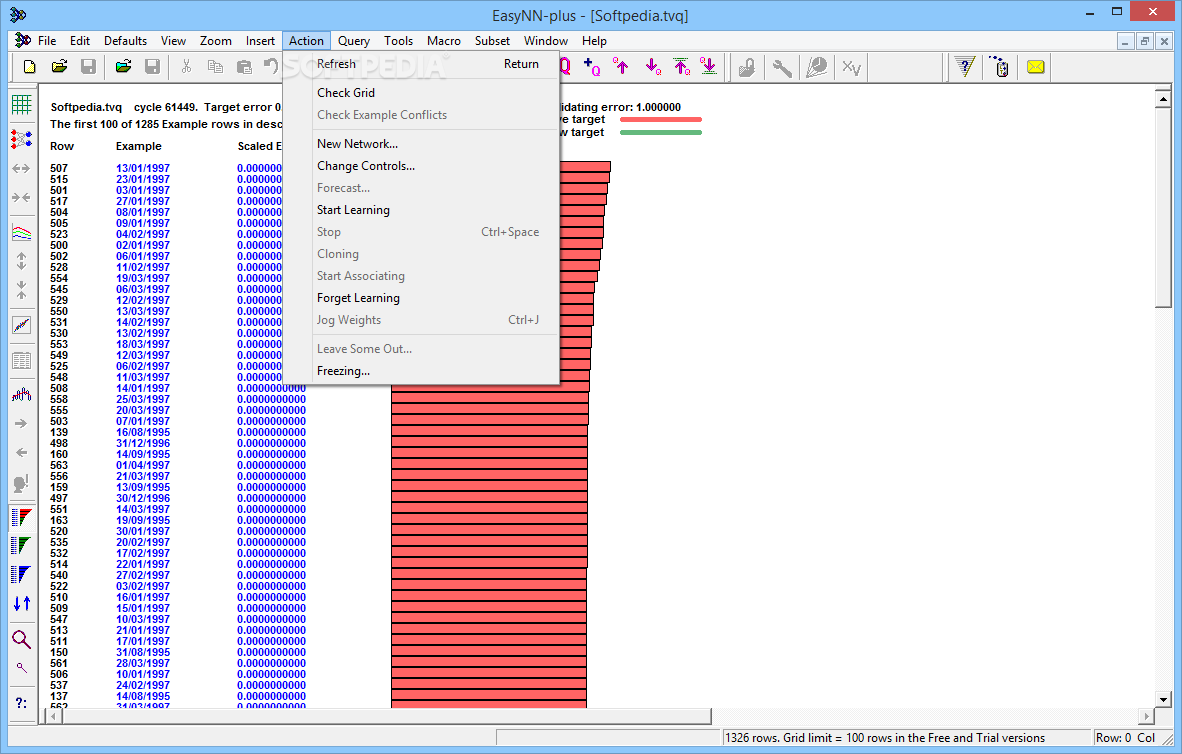Click the Q maximum up-arrow icon

(x=681, y=67)
